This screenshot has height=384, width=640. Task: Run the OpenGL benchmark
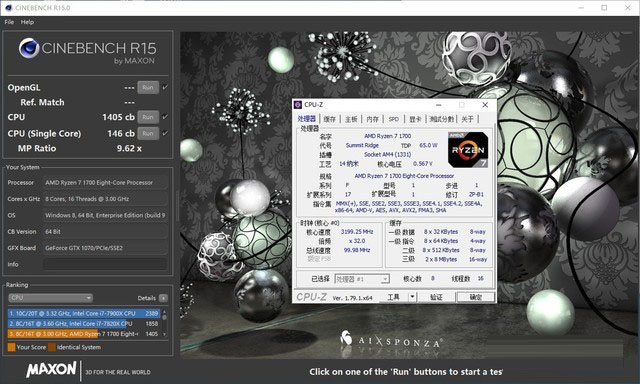[x=148, y=87]
